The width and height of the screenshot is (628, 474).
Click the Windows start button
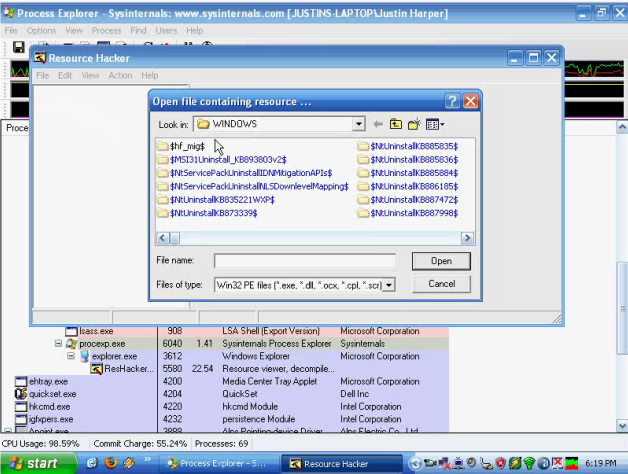tap(37, 463)
